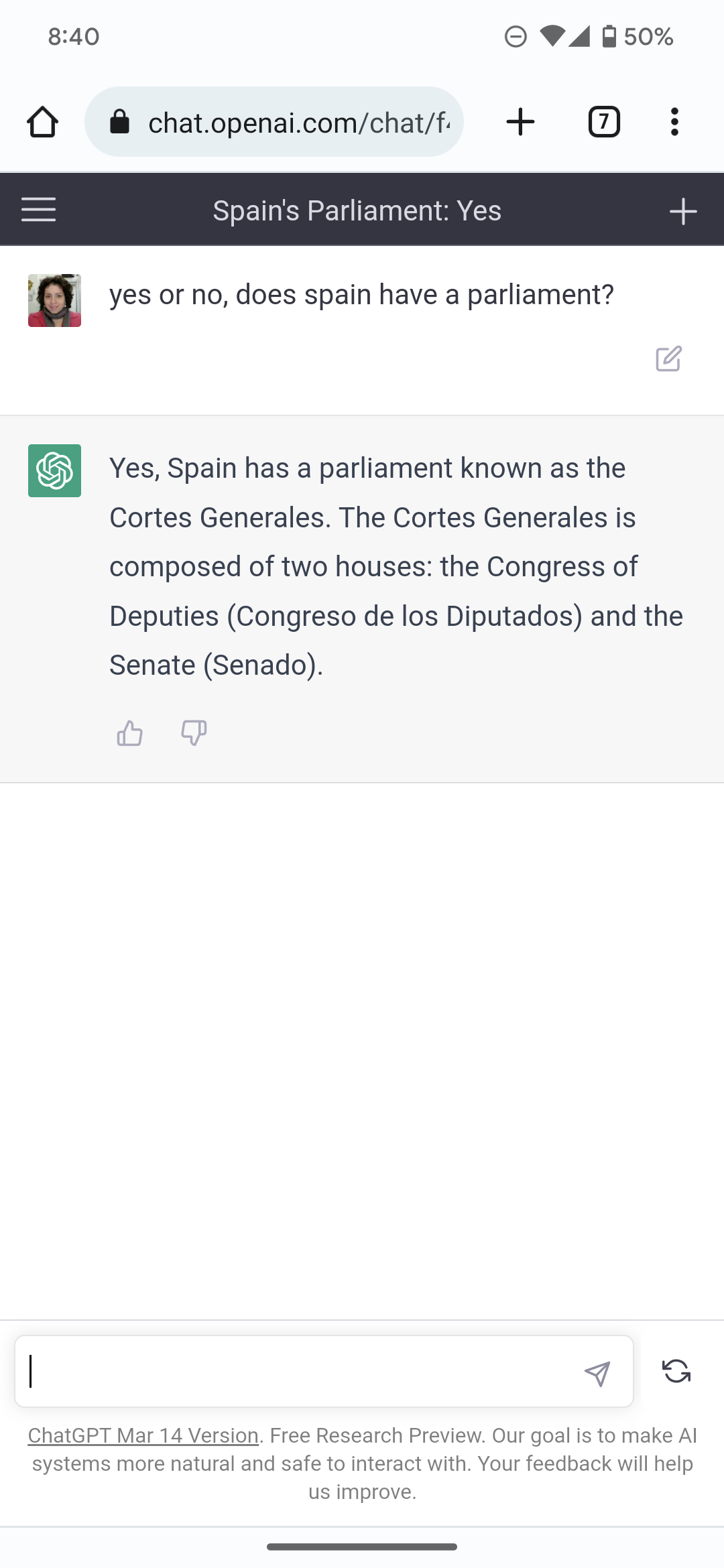Open the browser three-dot overflow menu
The image size is (724, 1568).
coord(674,122)
